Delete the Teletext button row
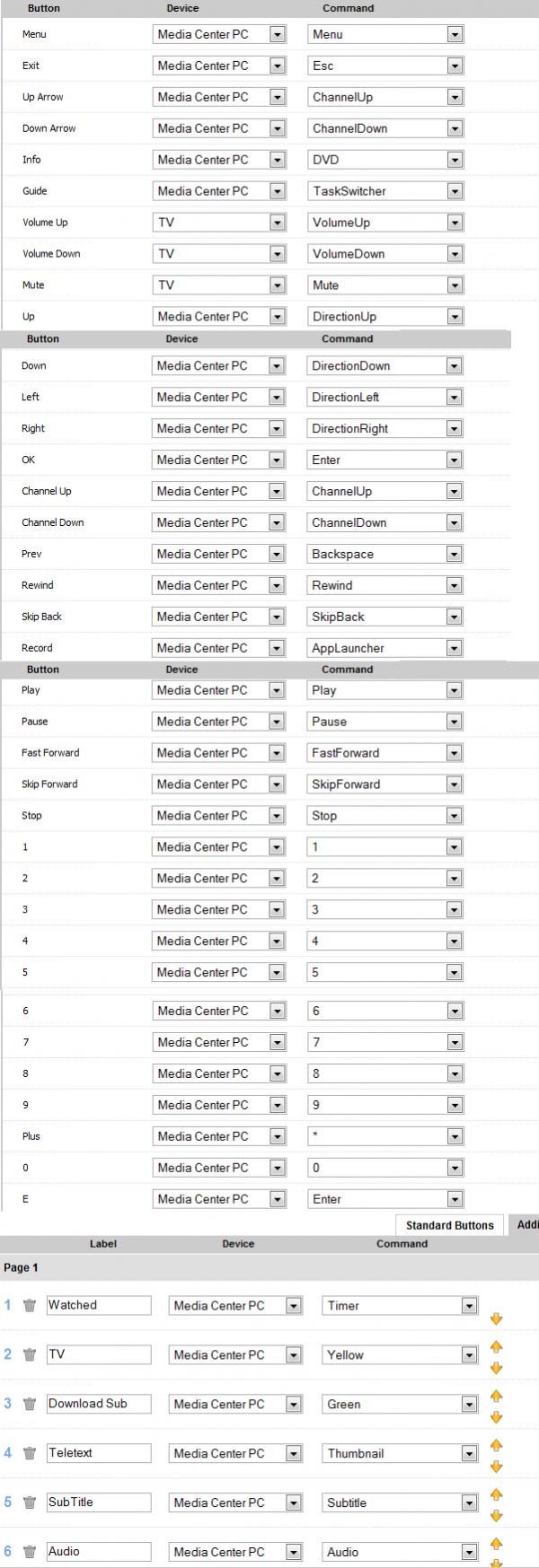 click(x=30, y=1454)
